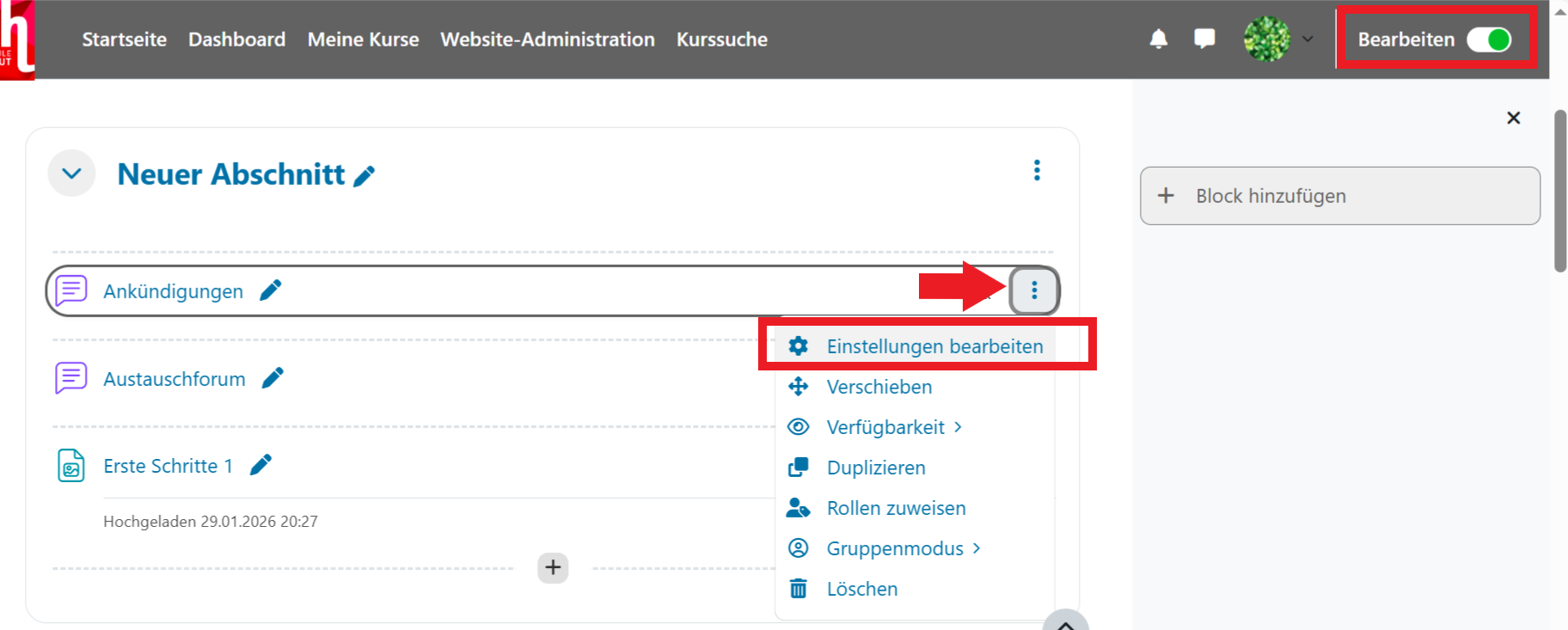Image resolution: width=1568 pixels, height=630 pixels.
Task: Edit the Austauschforum title with pencil icon
Action: pyautogui.click(x=273, y=378)
